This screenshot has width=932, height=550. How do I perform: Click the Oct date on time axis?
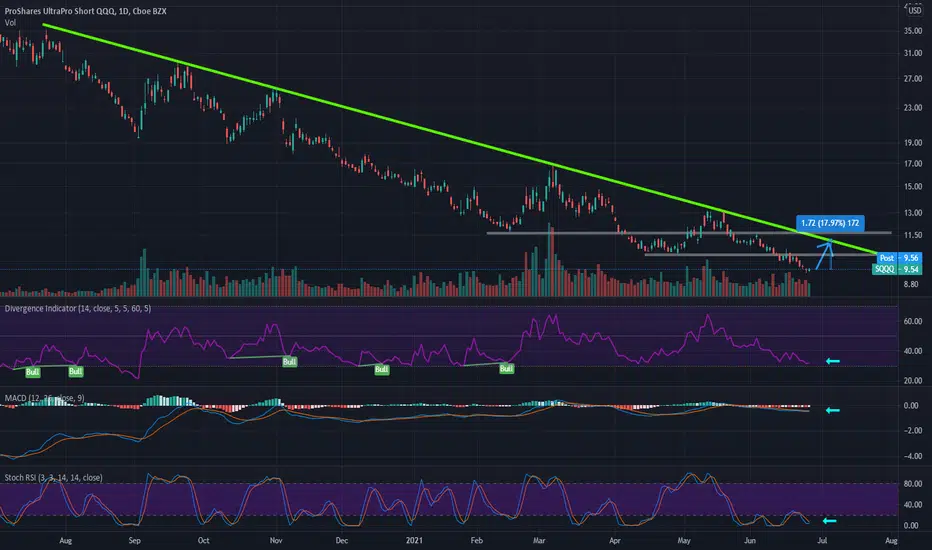(x=203, y=540)
